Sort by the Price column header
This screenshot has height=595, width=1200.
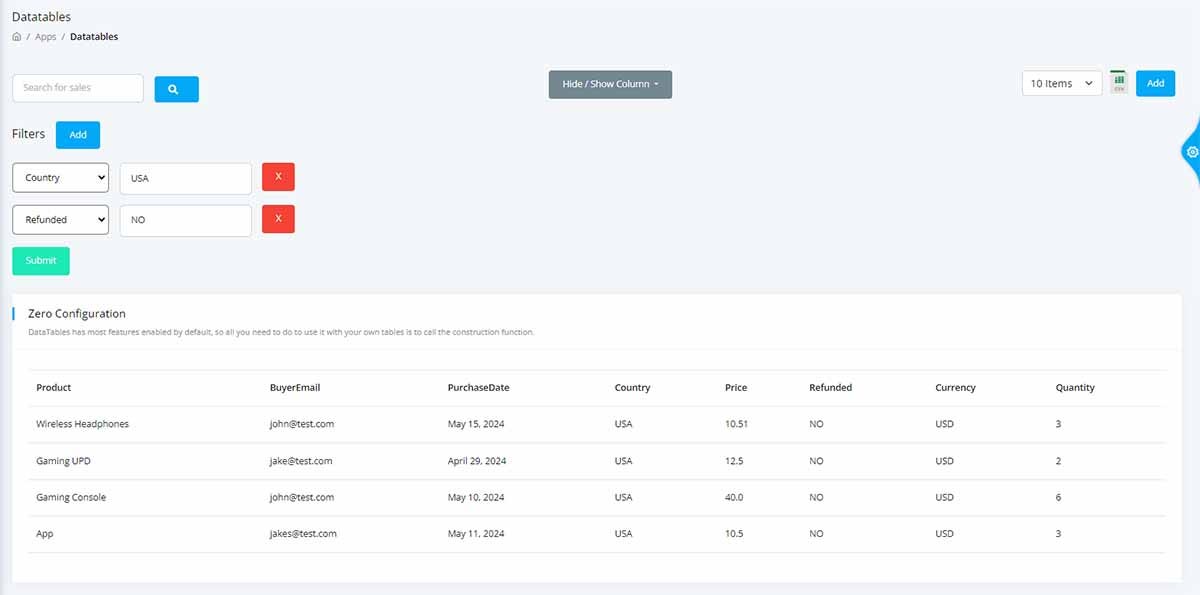click(736, 387)
